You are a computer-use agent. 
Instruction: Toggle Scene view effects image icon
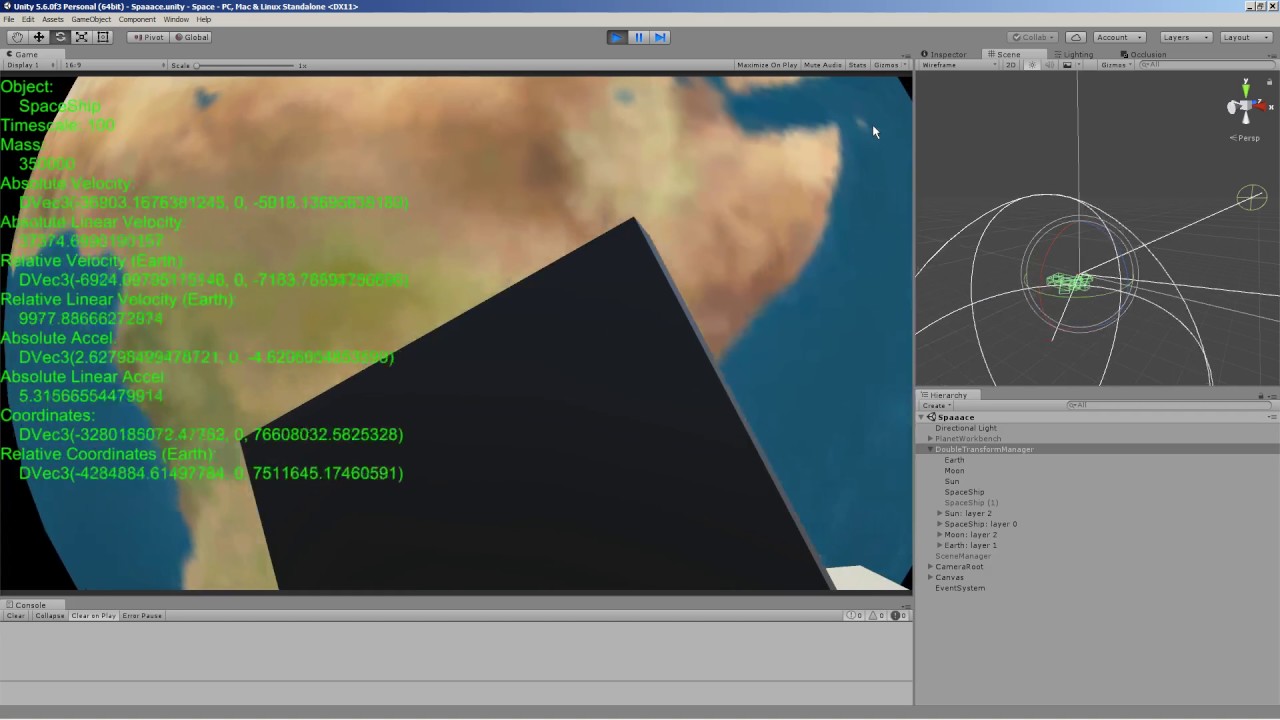[x=1069, y=65]
